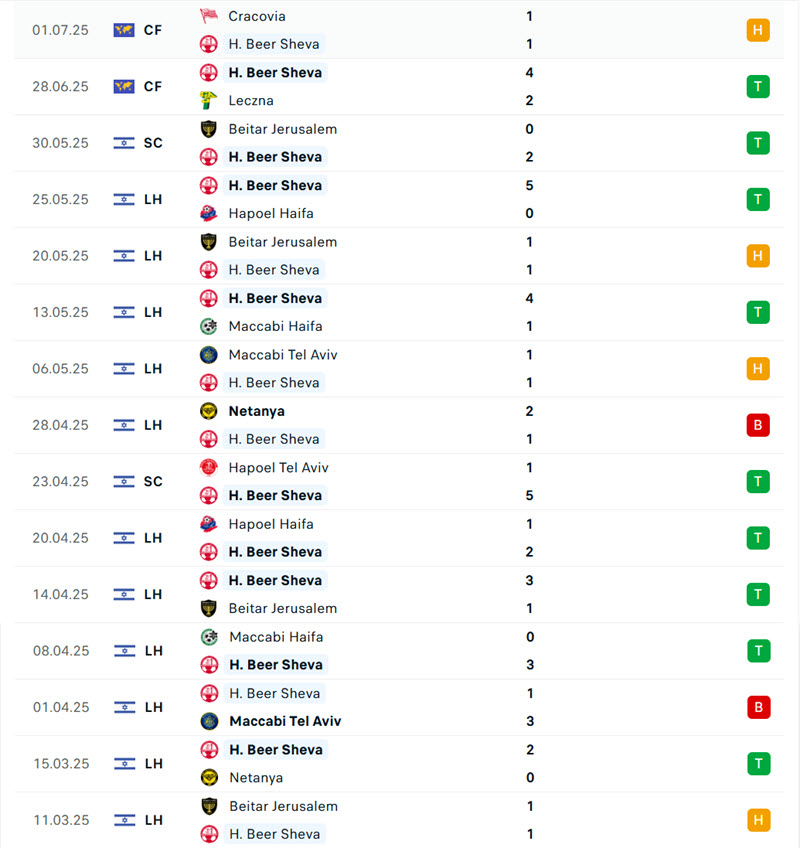Select the CF competition label on 28.06.25
800x848 pixels.
tap(153, 87)
